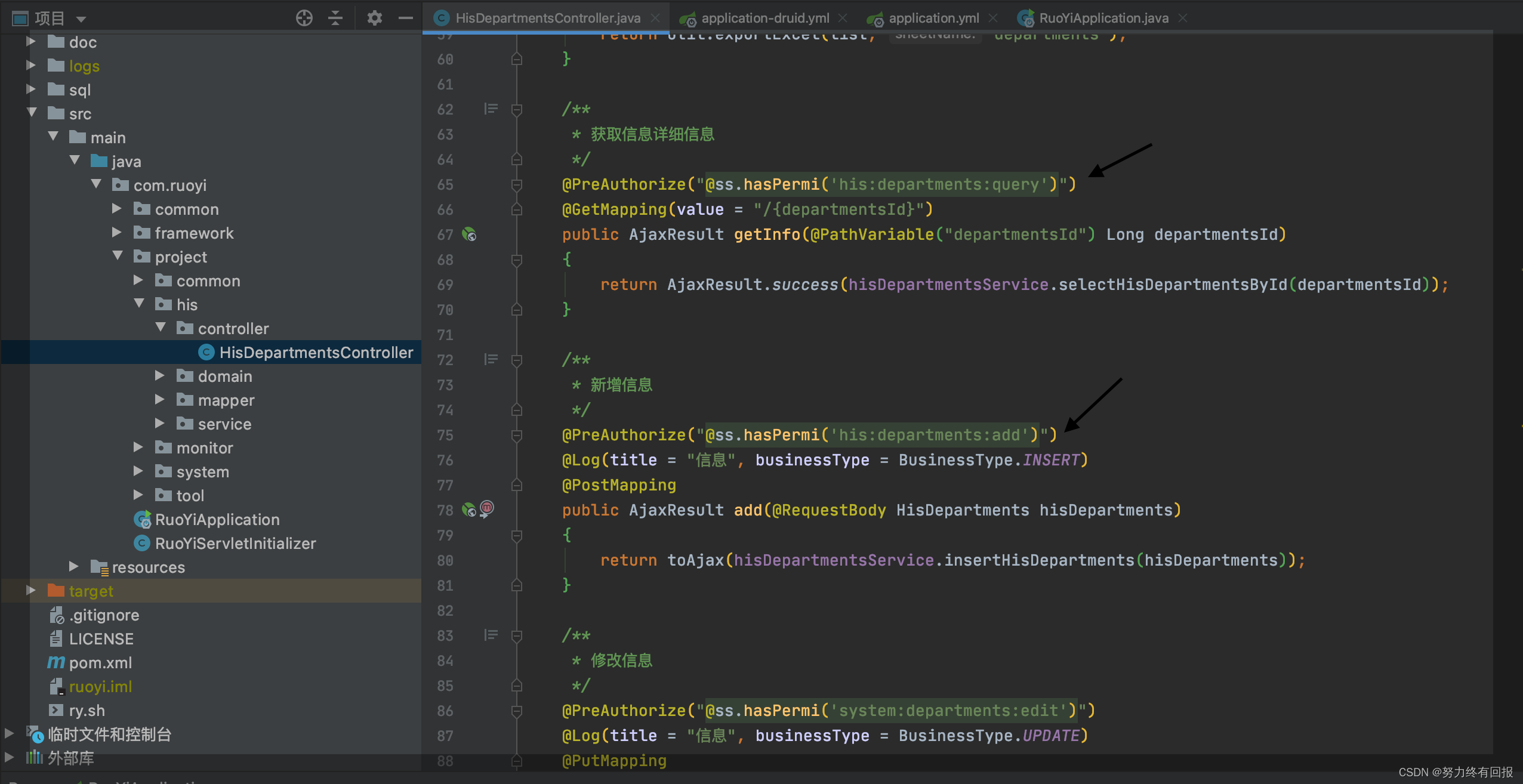Switch to application-druid.yml tab
This screenshot has width=1523, height=784.
(x=764, y=18)
